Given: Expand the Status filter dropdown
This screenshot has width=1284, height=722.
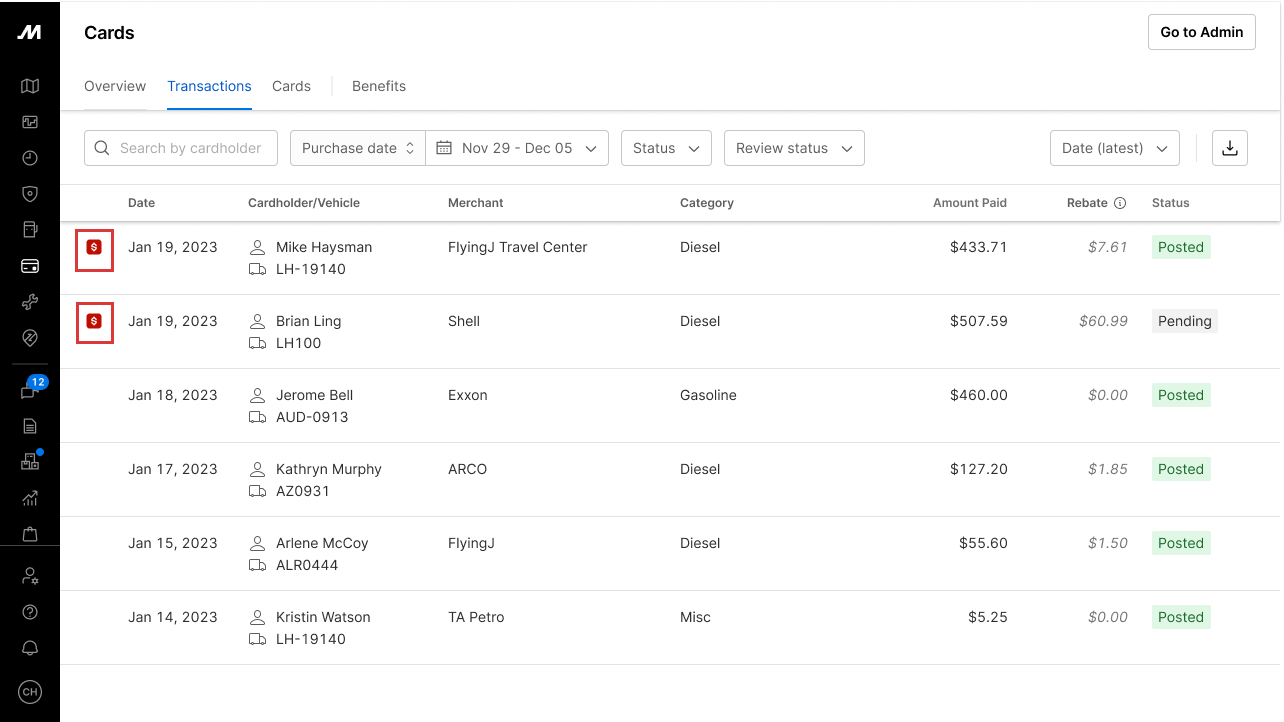Looking at the screenshot, I should pyautogui.click(x=666, y=148).
